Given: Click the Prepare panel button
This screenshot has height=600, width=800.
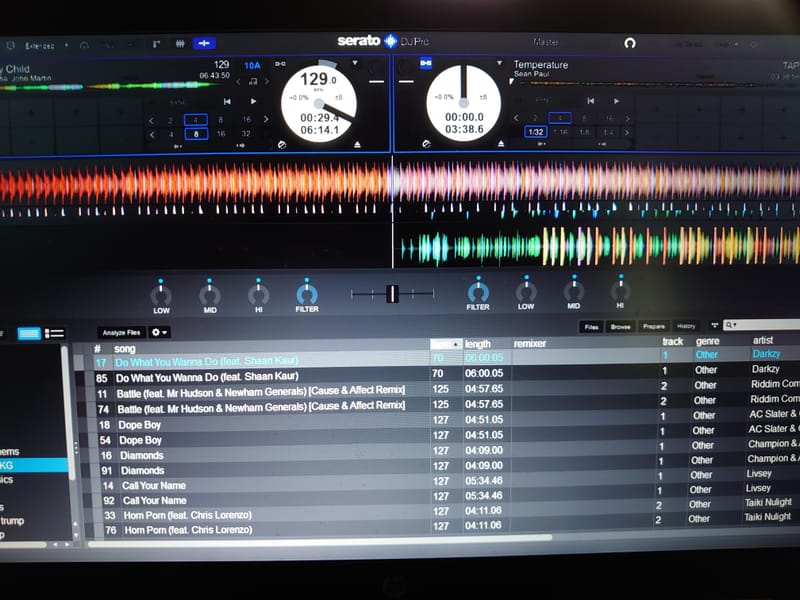Looking at the screenshot, I should click(x=653, y=327).
